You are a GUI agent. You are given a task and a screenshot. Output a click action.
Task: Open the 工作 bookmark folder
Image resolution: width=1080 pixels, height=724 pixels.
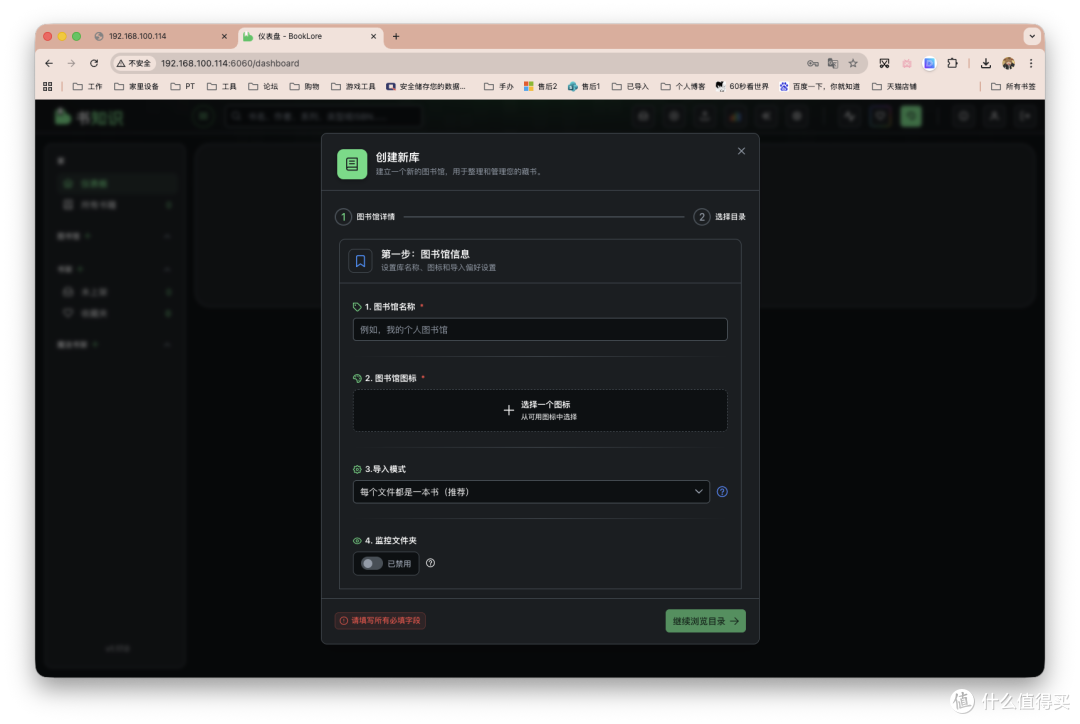(87, 87)
